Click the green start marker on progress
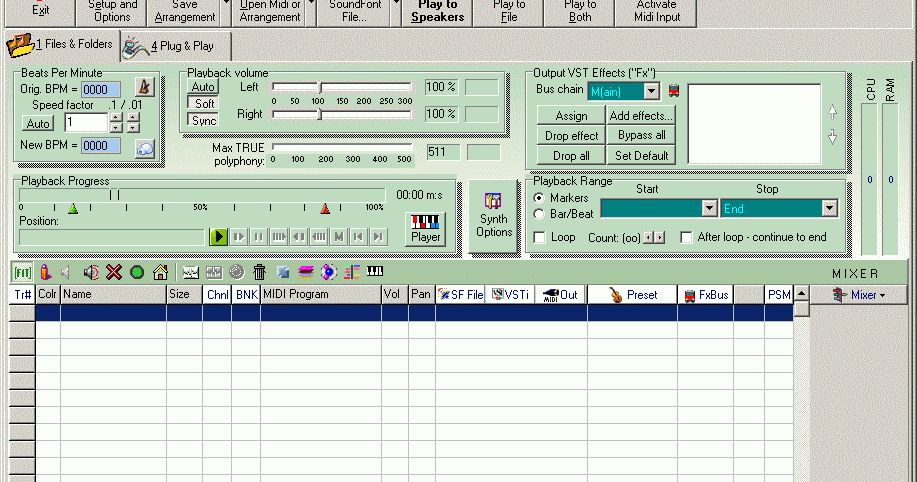This screenshot has width=917, height=482. (73, 208)
